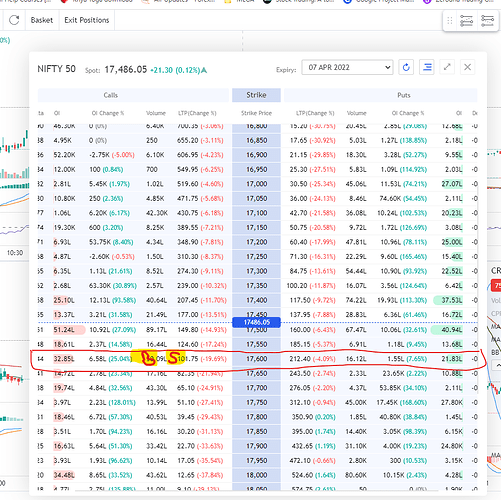Click call LTP 39.45 in the 17,800 row

pos(186,417)
